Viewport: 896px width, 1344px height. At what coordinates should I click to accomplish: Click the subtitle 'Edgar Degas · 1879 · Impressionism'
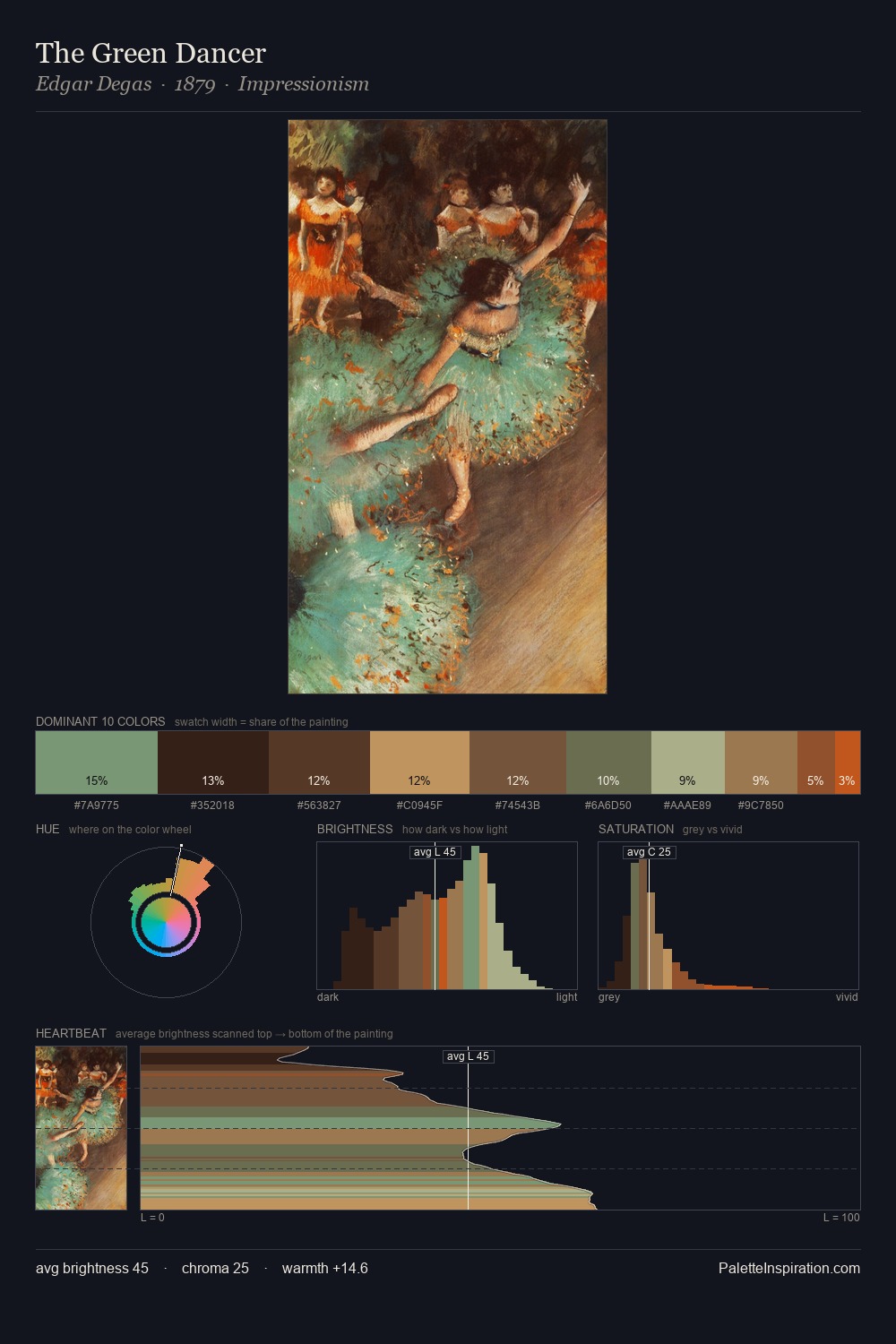tap(202, 84)
